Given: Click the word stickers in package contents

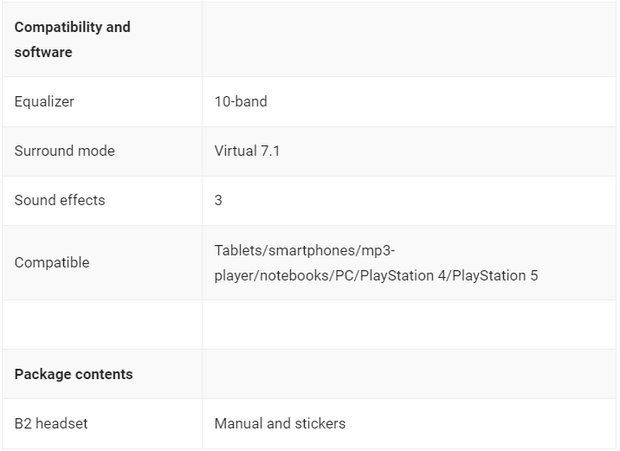Looking at the screenshot, I should [320, 423].
